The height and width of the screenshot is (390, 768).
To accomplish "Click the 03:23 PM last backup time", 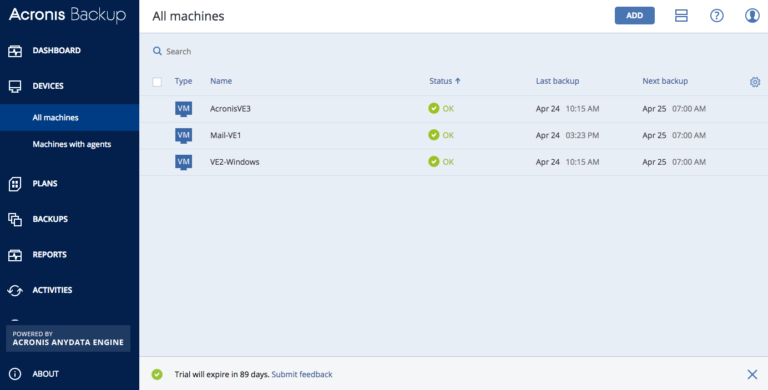I will coord(582,135).
